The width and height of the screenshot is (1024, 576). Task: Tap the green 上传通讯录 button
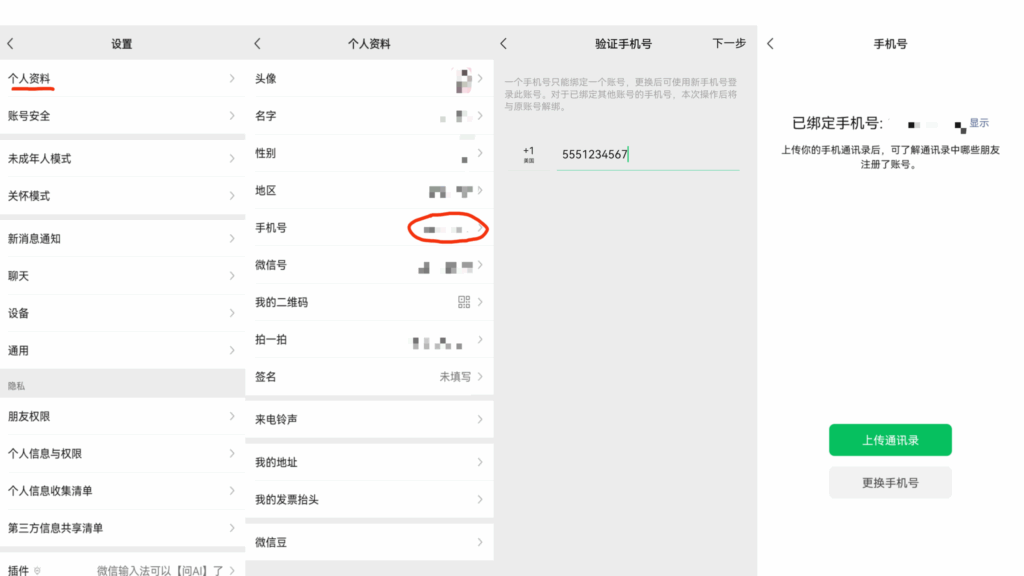(x=889, y=439)
